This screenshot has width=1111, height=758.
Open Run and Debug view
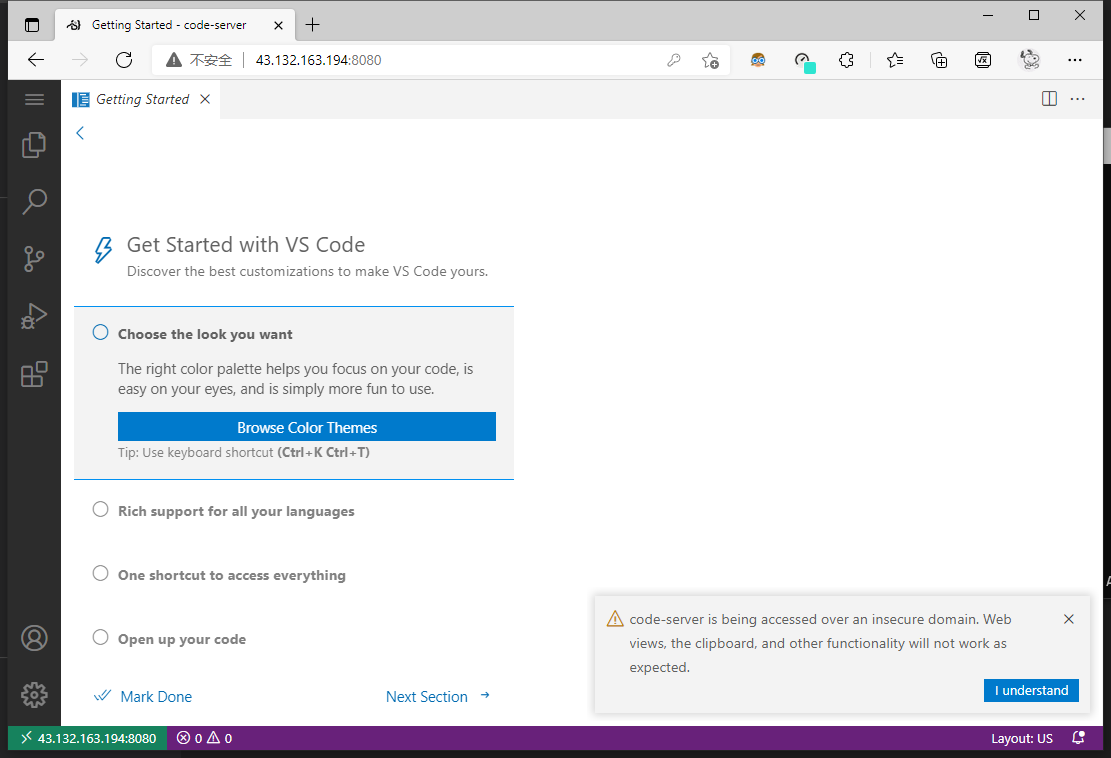point(34,317)
